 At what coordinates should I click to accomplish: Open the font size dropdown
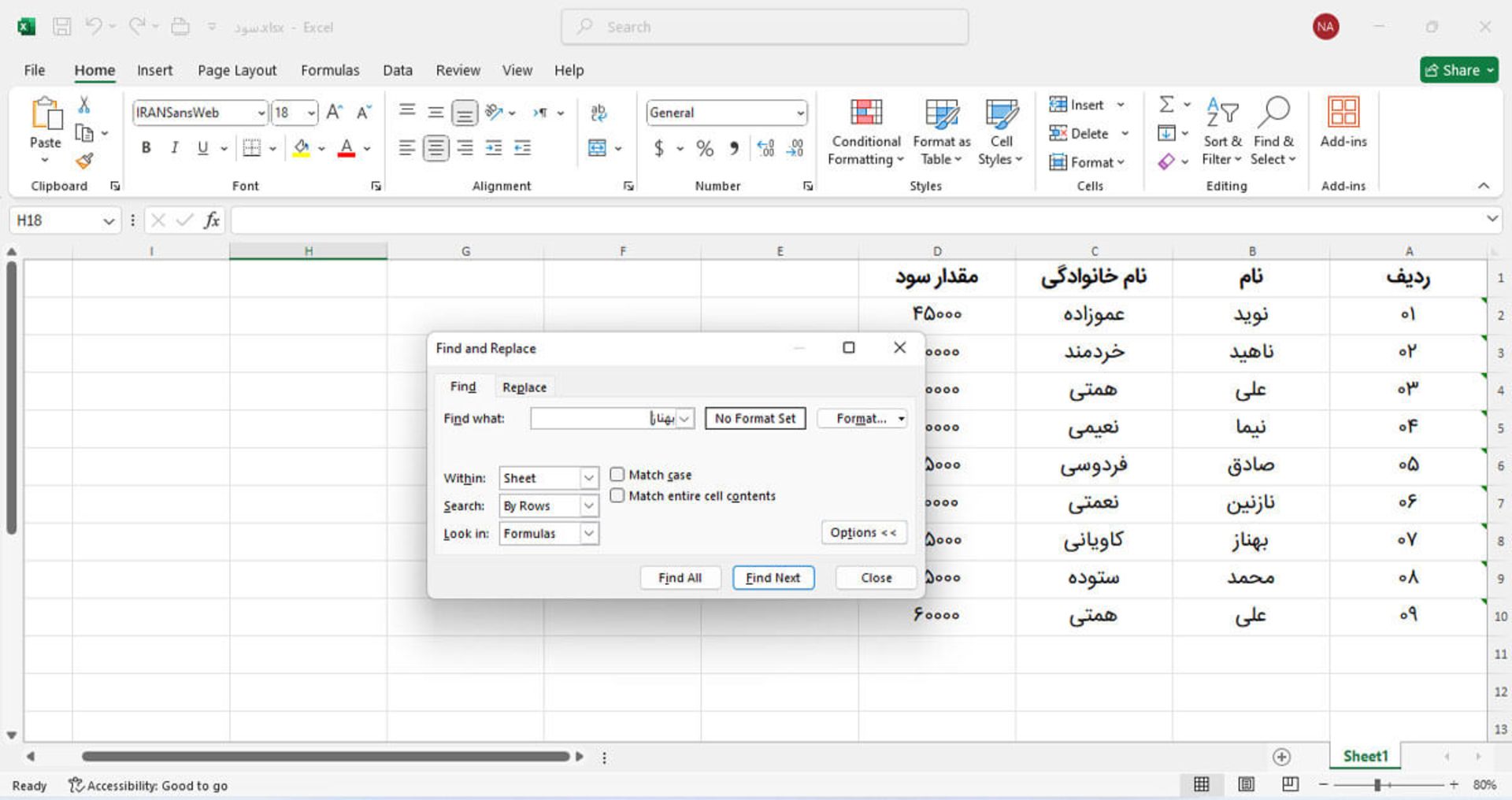pyautogui.click(x=311, y=113)
